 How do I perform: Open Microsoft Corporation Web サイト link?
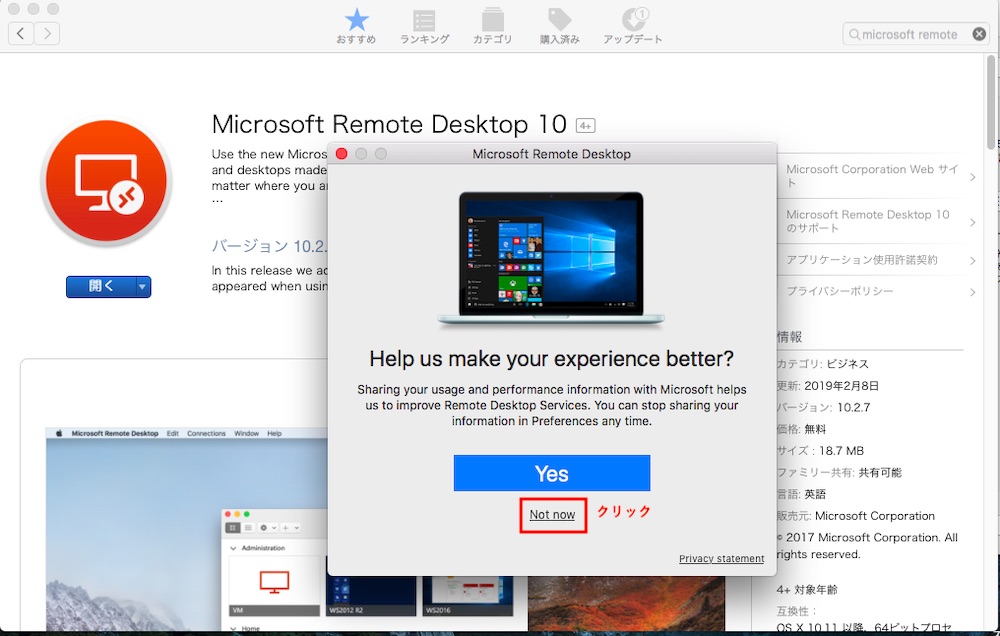pyautogui.click(x=871, y=176)
